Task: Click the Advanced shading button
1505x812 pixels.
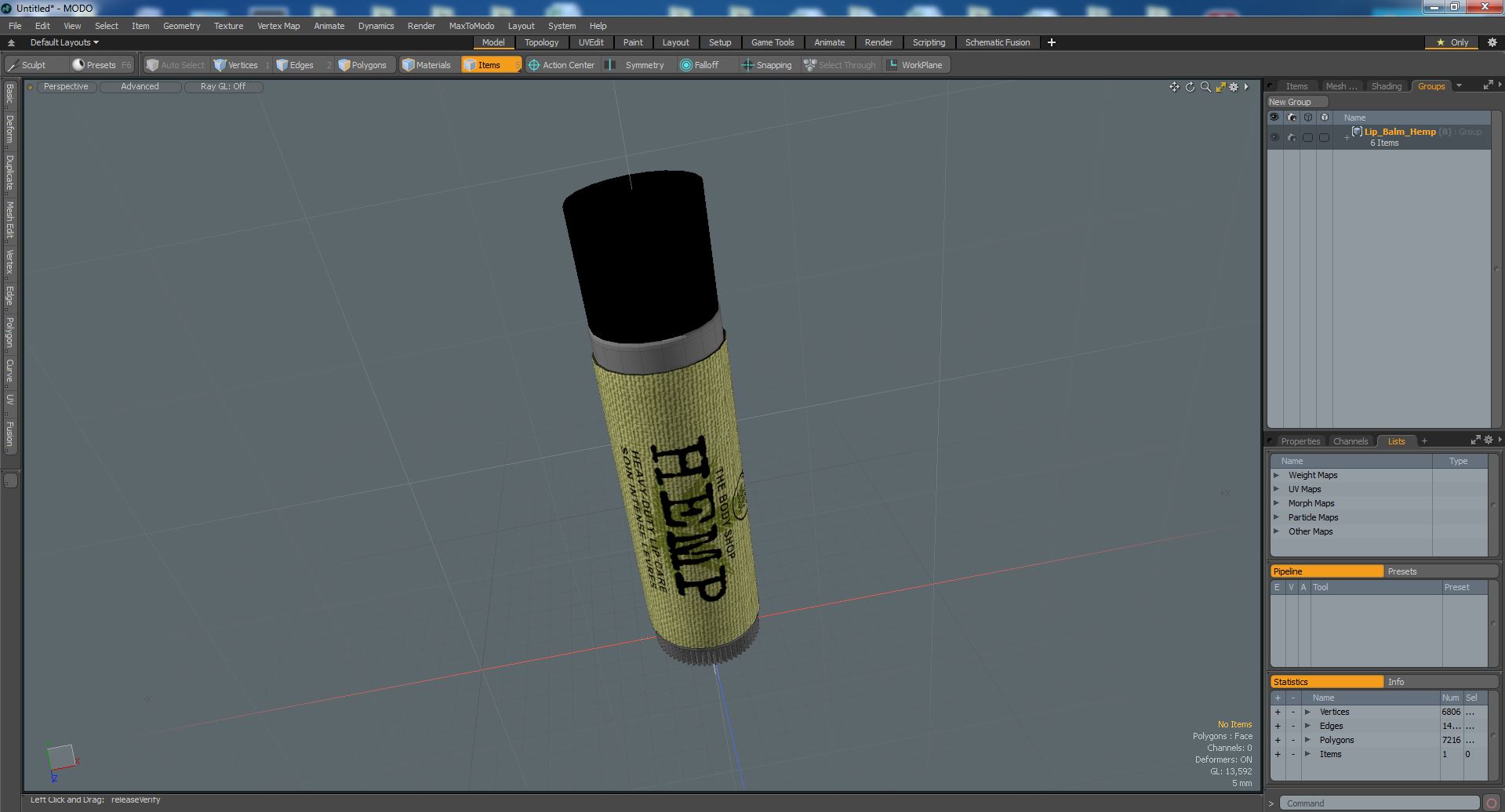Action: point(140,86)
